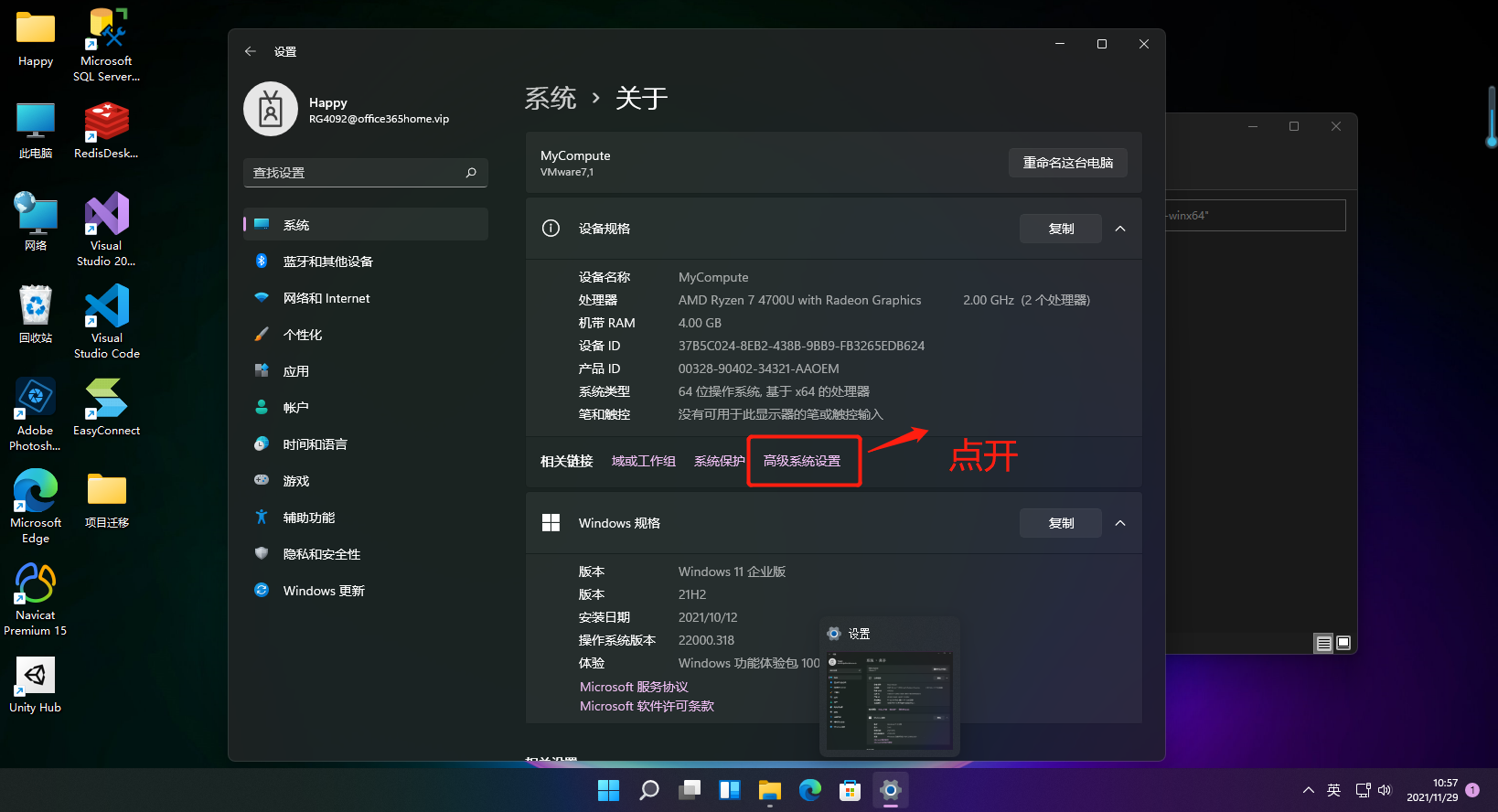Open the 高级系统设置 link
Viewport: 1498px width, 812px height.
click(802, 461)
